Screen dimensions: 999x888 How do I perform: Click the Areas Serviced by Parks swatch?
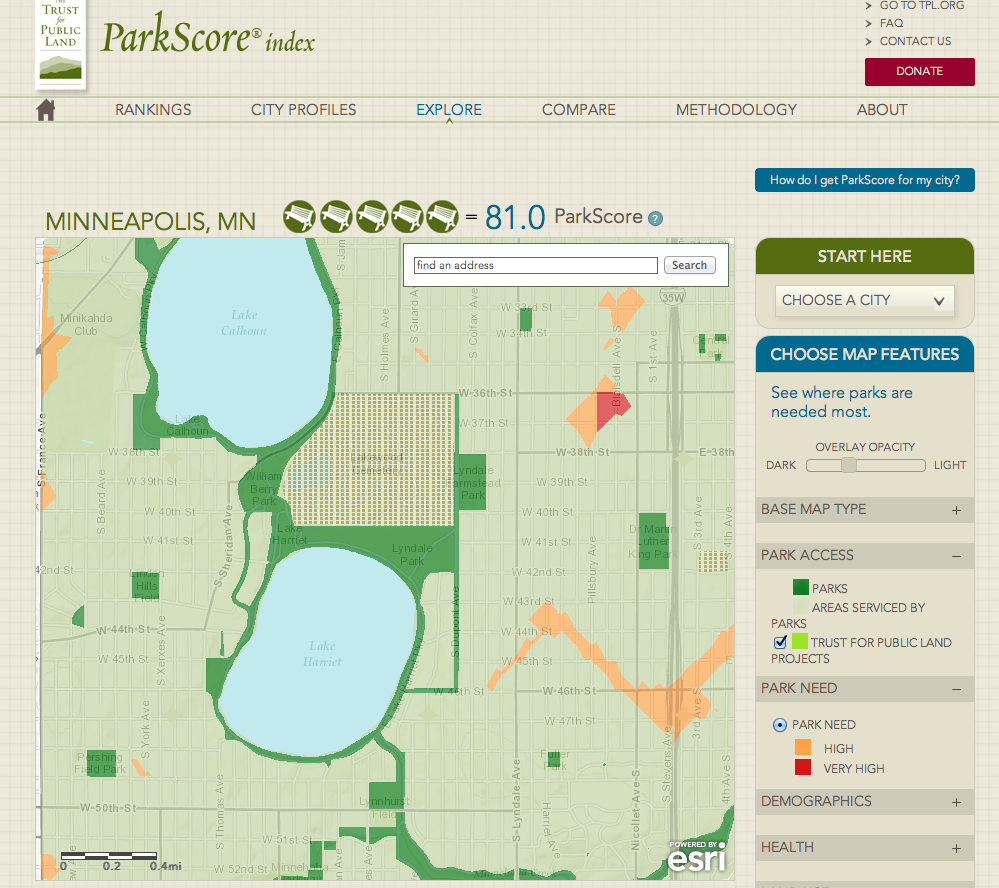(x=801, y=606)
